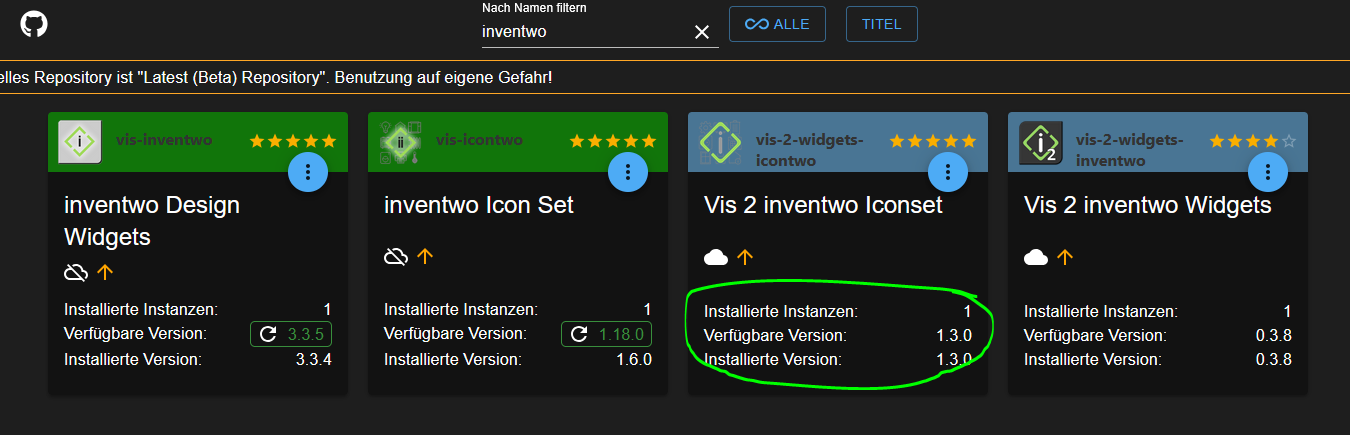This screenshot has width=1350, height=435.
Task: Click the vis-2-widgets-icontwo adapter logo
Action: click(720, 142)
